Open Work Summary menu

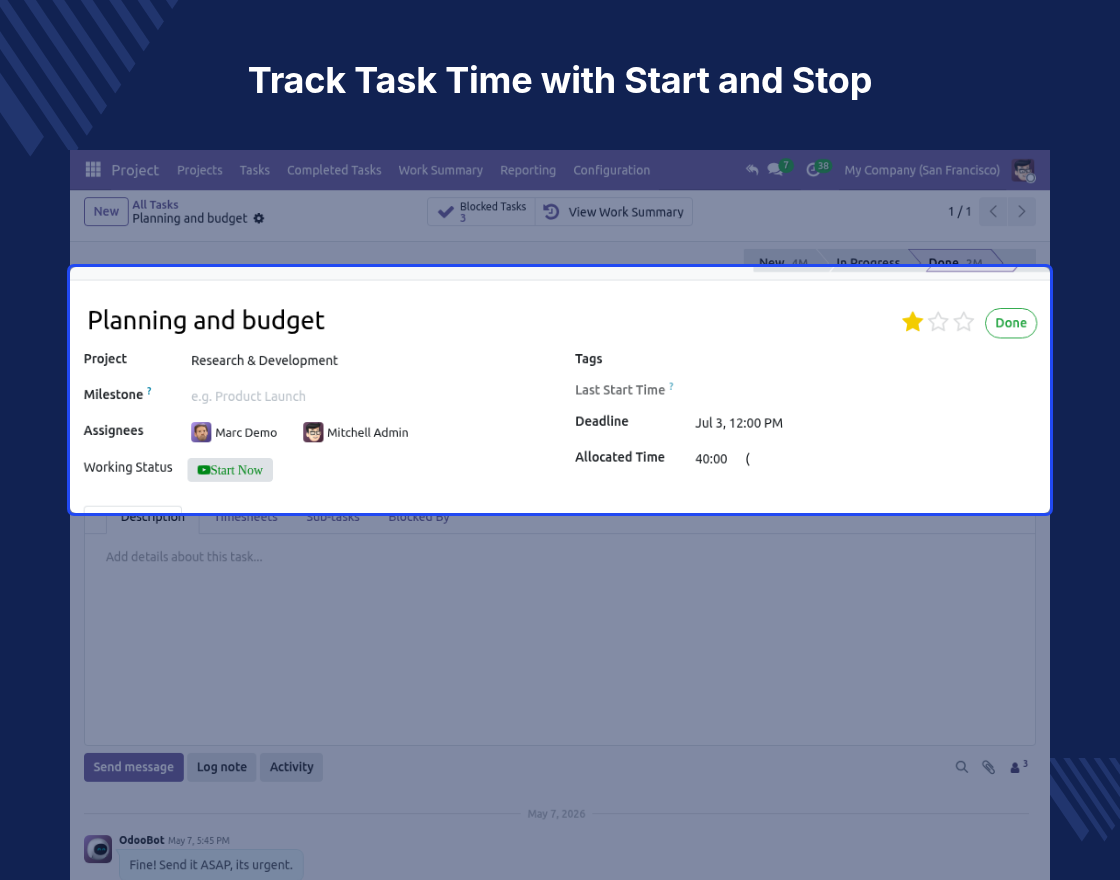coord(440,170)
